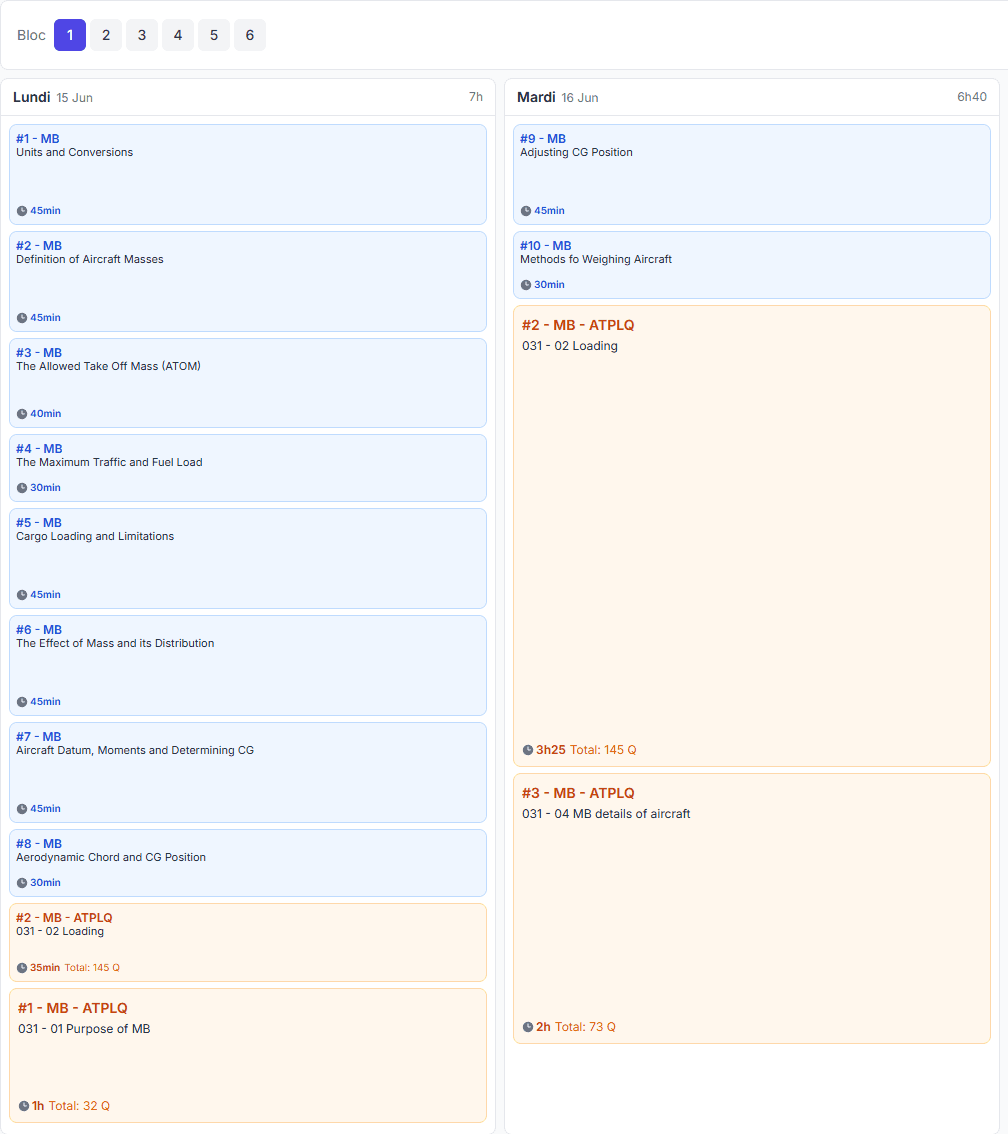Open #9 - MB lesson title
Viewport: 1008px width, 1134px height.
543,139
